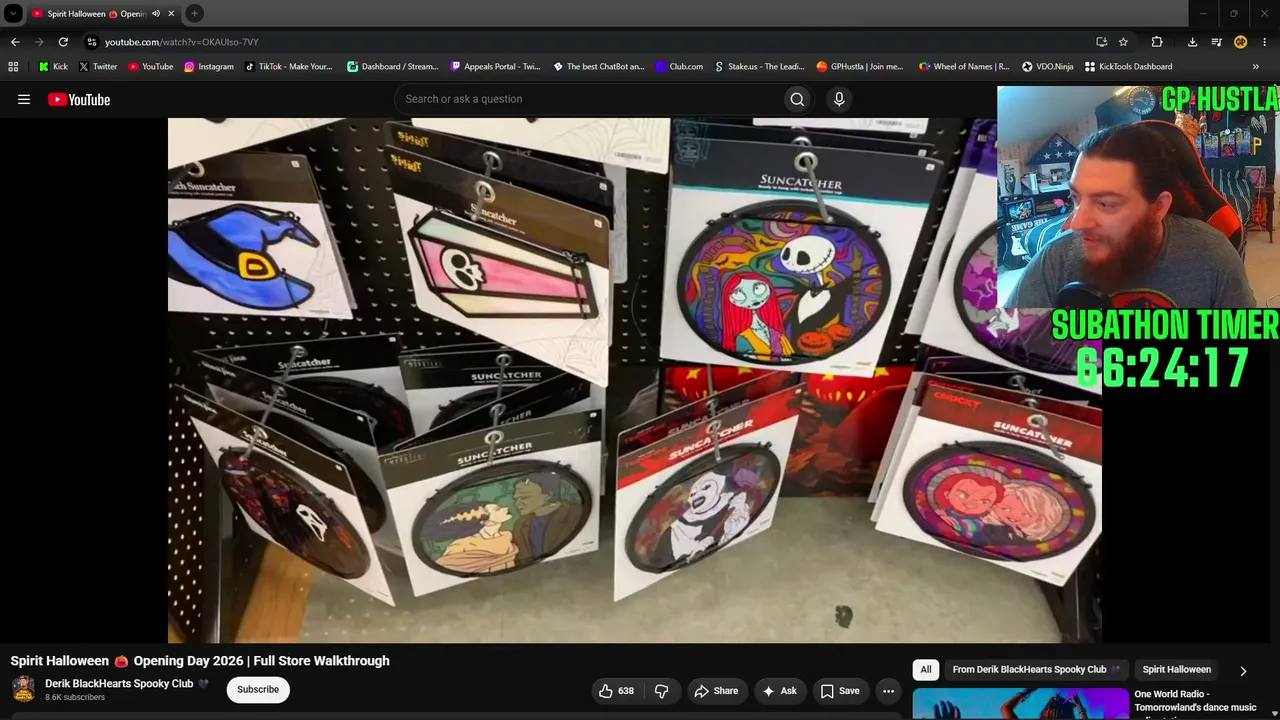Image resolution: width=1280 pixels, height=720 pixels.
Task: Click the youtube.com address bar URL
Action: 182,42
